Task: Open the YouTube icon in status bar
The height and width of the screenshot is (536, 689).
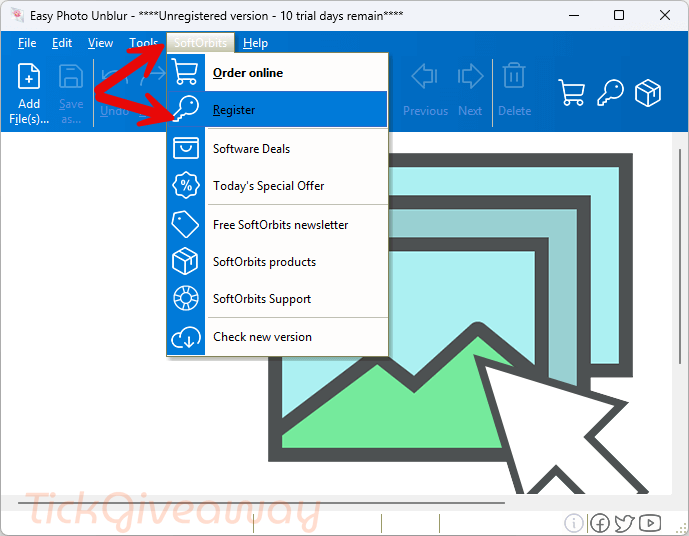Action: [649, 523]
